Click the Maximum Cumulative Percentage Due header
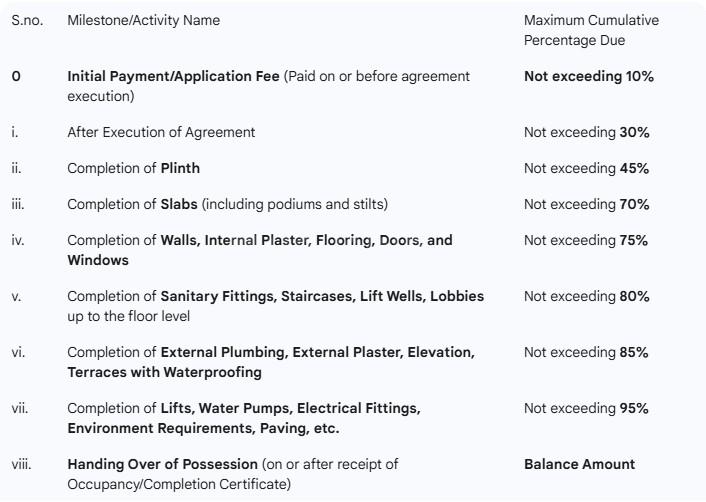Screen dimensions: 706x502 click(591, 30)
